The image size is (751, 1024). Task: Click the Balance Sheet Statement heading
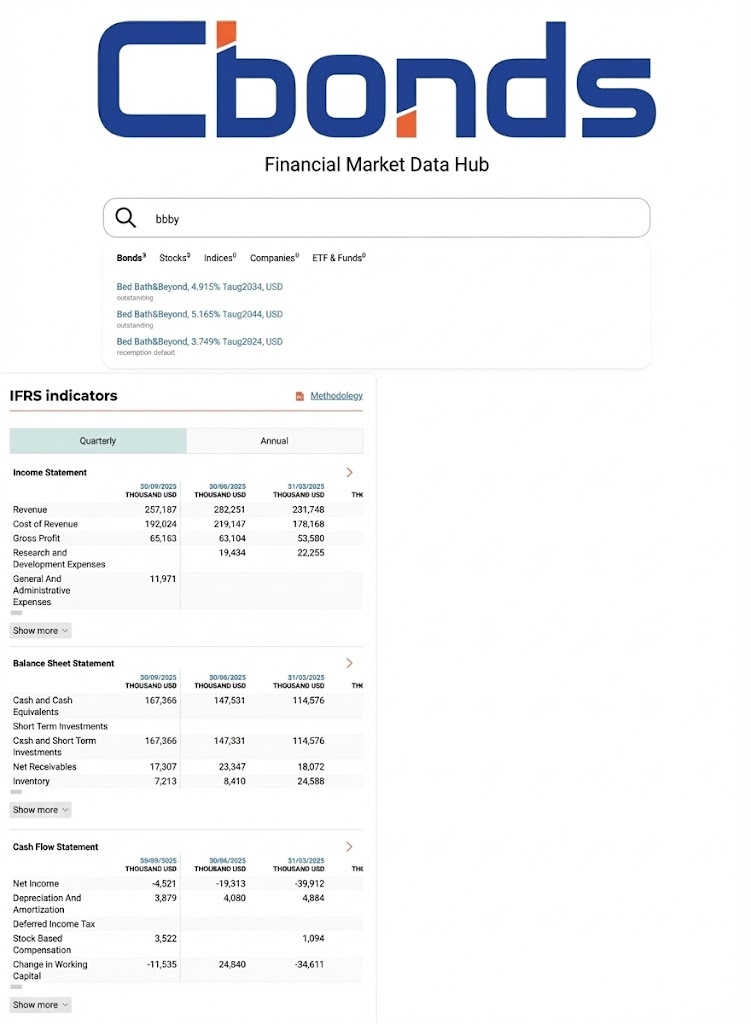coord(63,663)
